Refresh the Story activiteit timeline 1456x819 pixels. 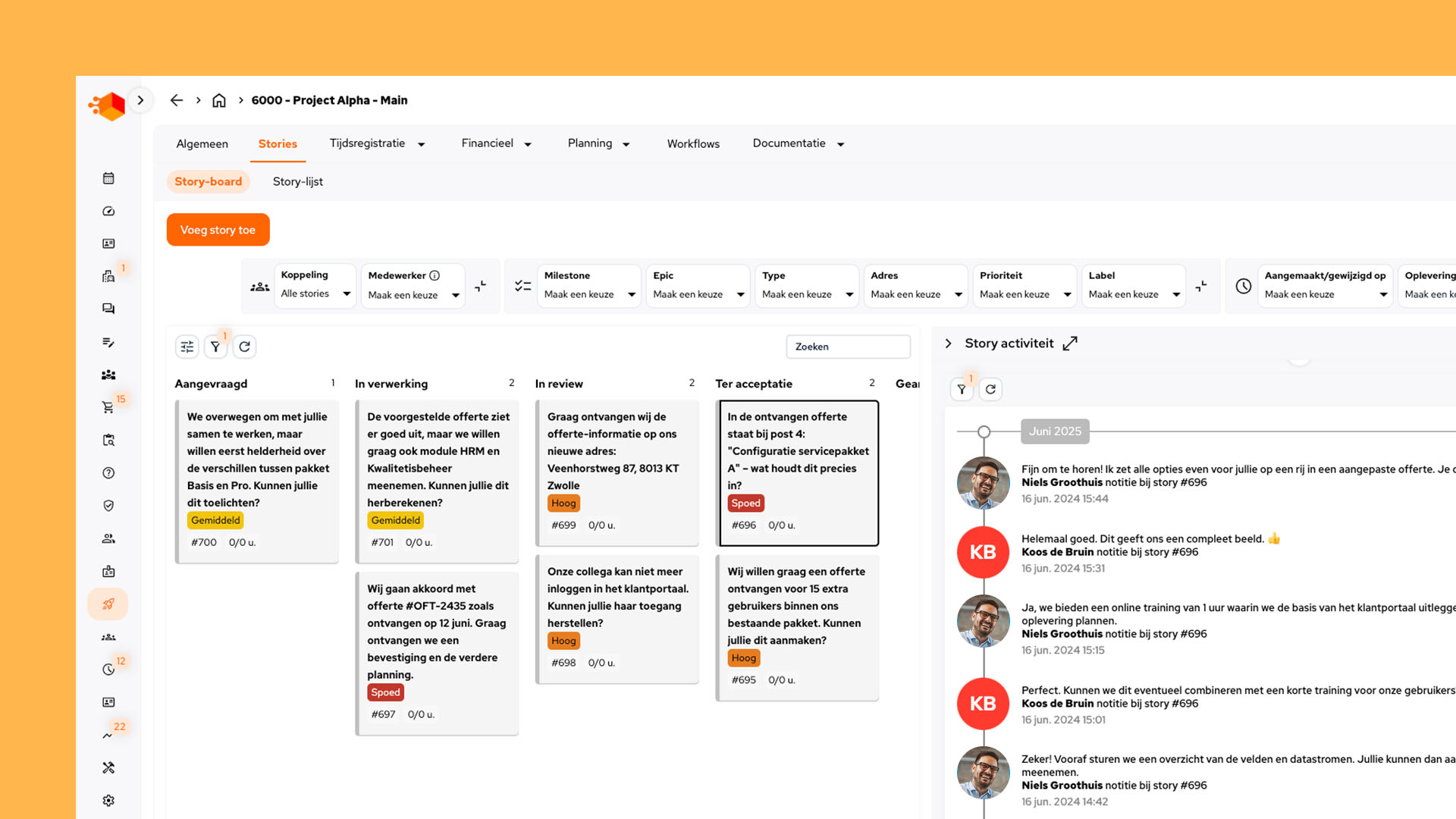990,389
